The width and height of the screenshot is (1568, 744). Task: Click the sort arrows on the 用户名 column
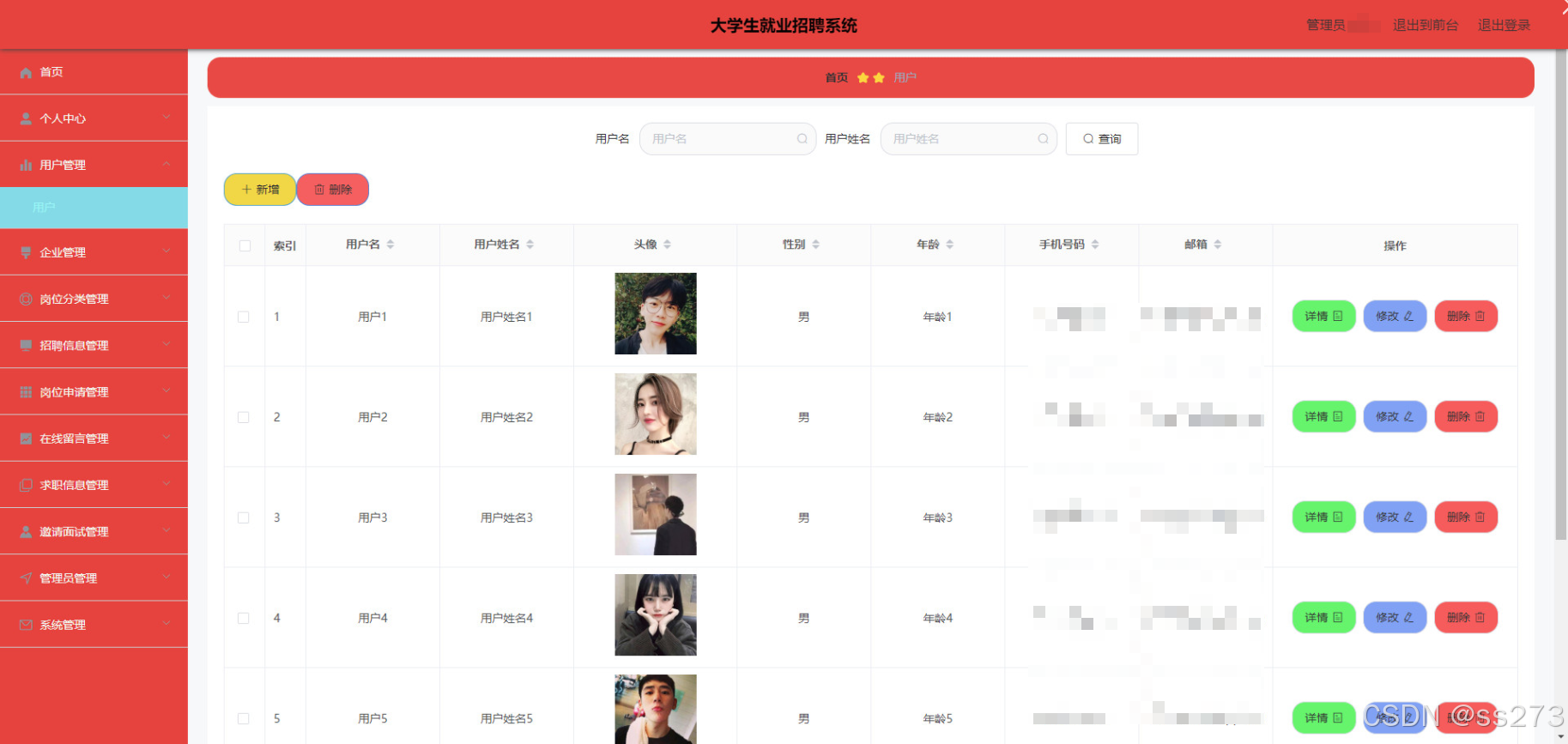pyautogui.click(x=390, y=245)
